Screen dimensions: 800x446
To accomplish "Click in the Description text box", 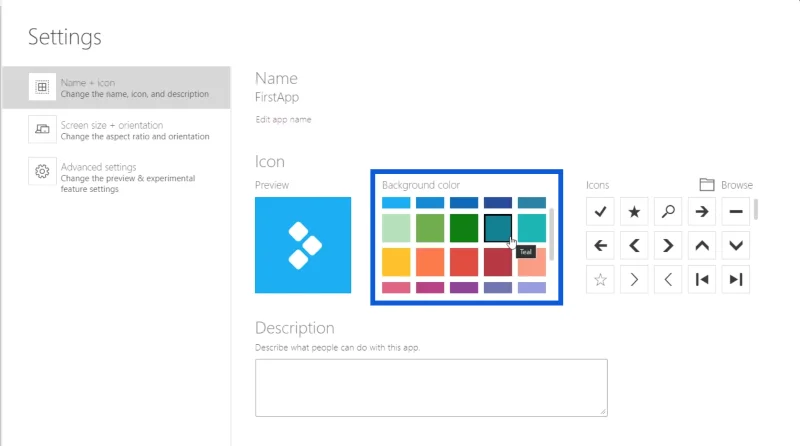I will click(x=431, y=388).
